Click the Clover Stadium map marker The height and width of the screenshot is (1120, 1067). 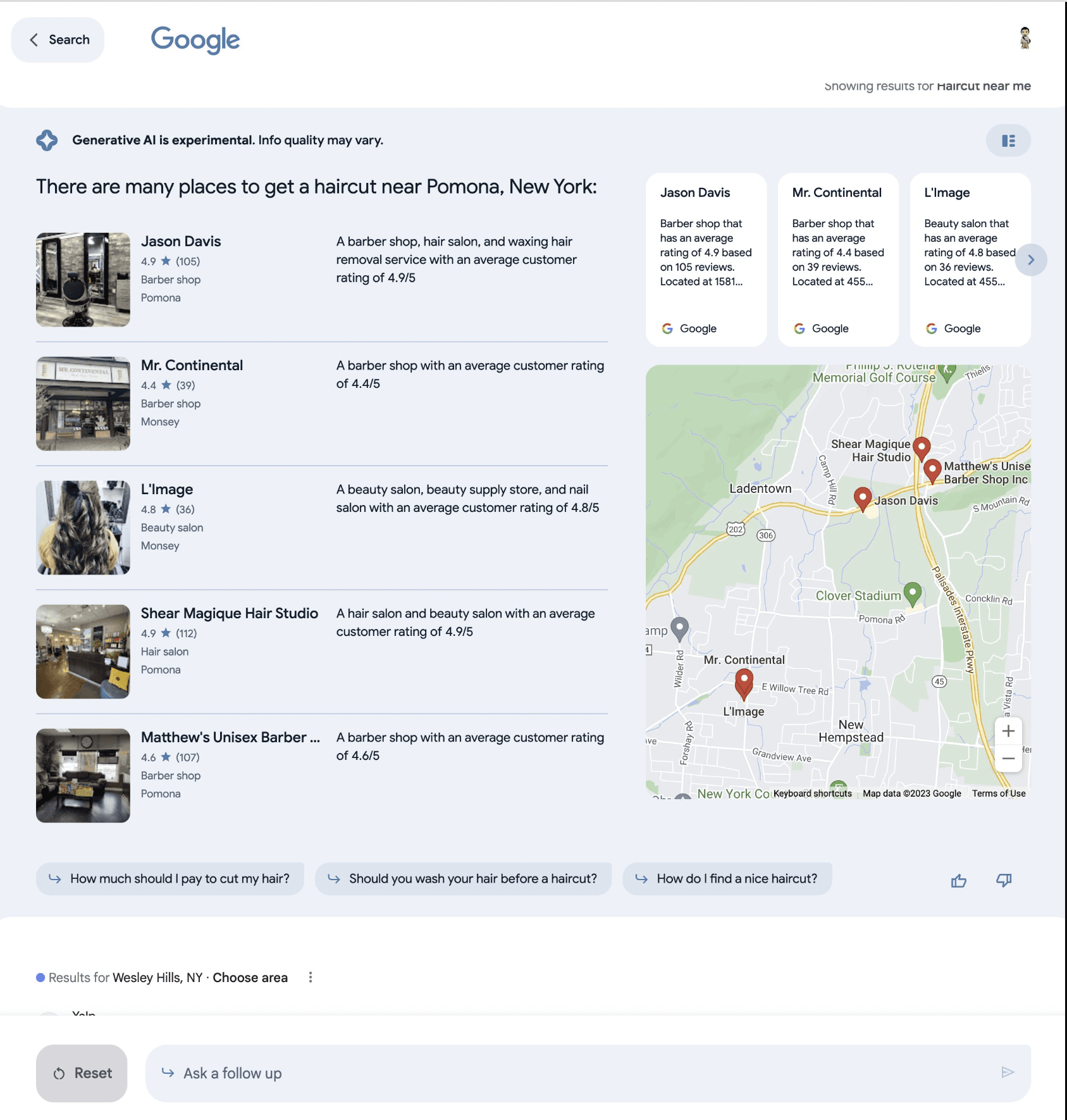click(x=911, y=593)
